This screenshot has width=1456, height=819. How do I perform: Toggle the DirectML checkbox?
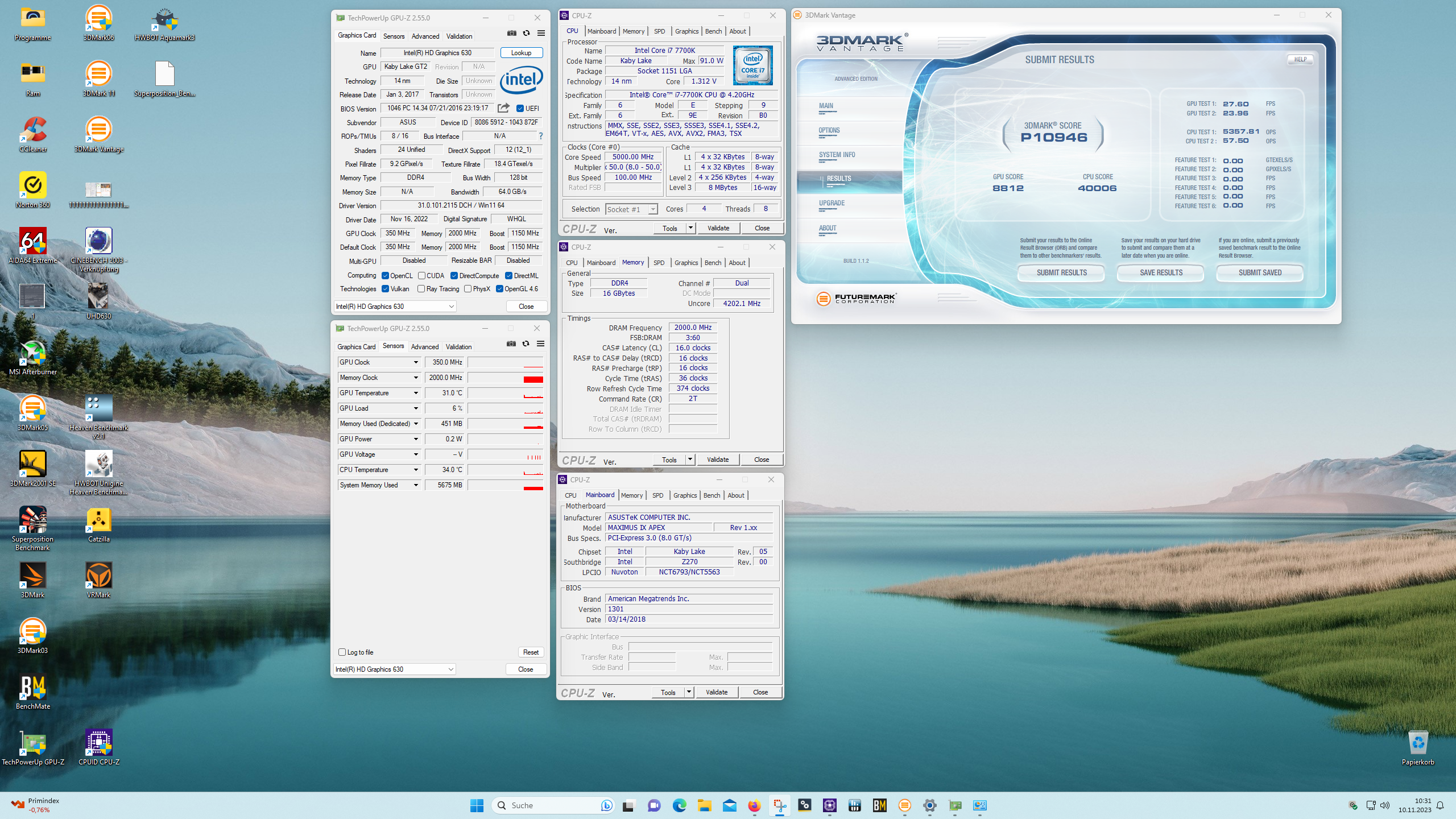click(508, 276)
